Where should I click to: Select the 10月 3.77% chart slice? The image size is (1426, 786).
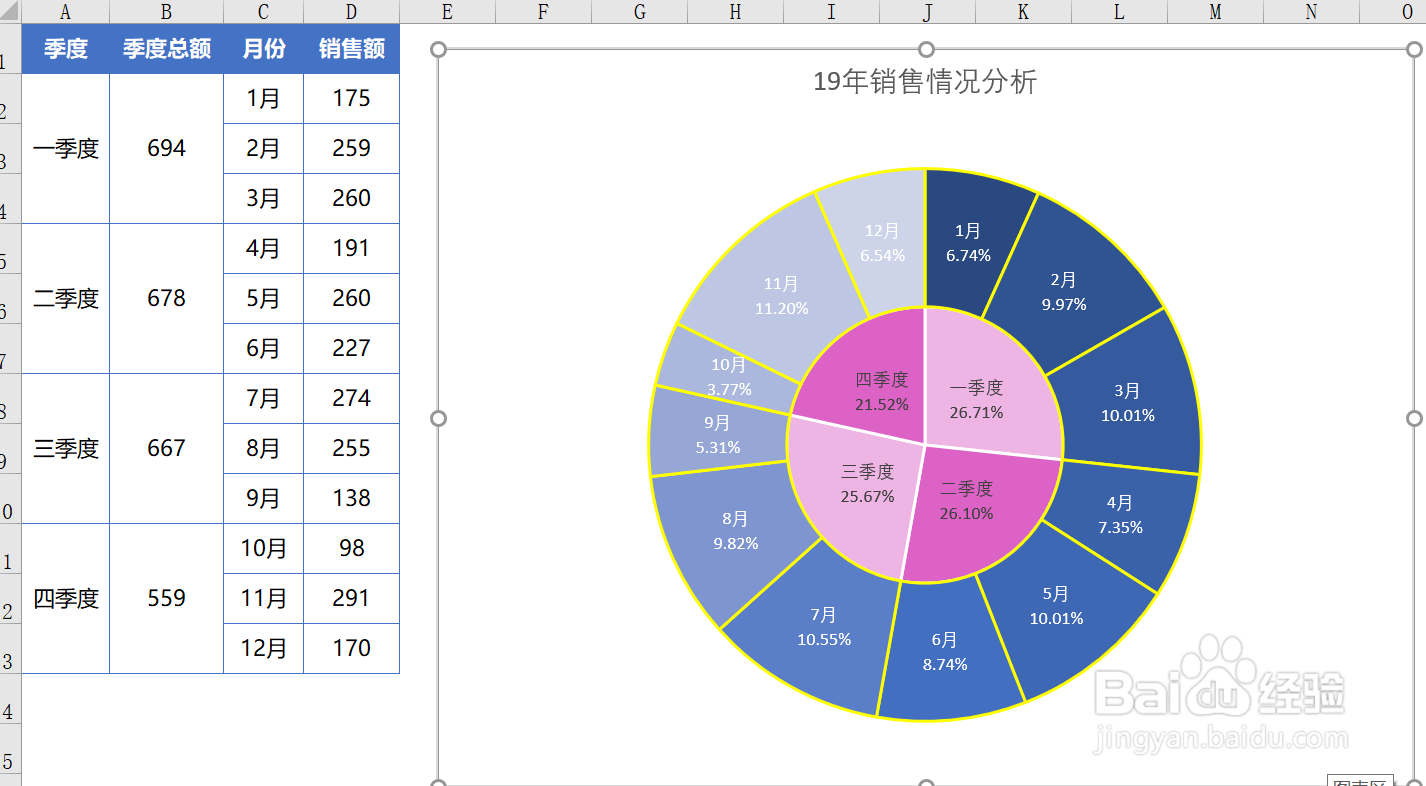[730, 377]
